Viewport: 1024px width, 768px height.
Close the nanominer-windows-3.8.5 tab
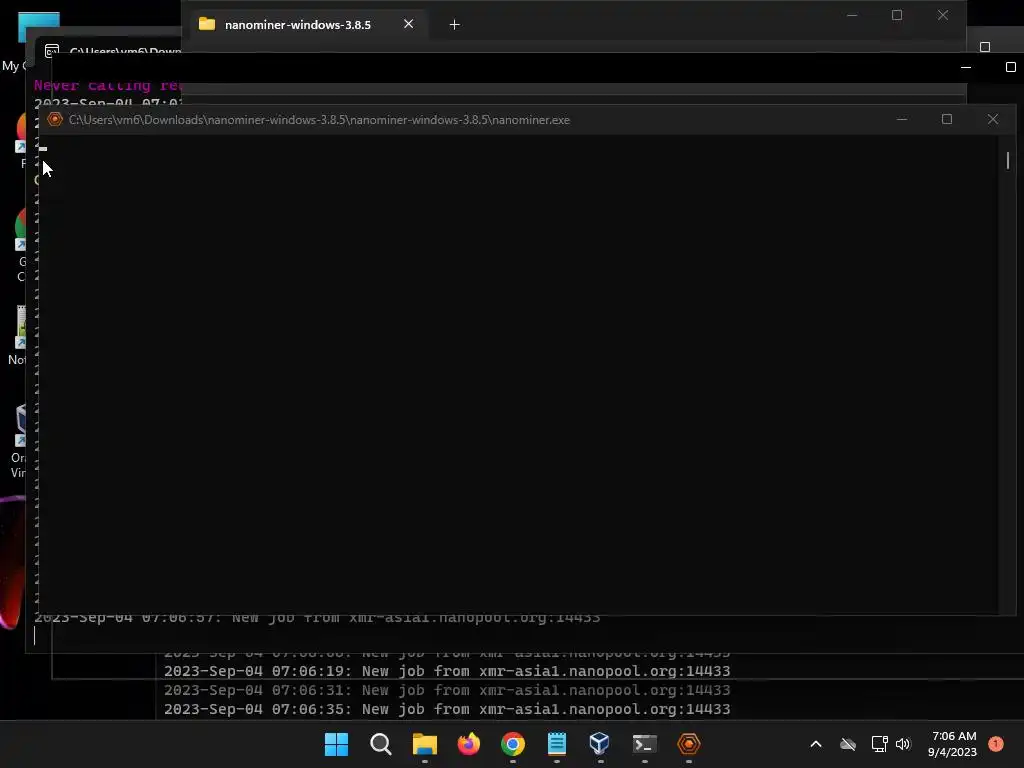[x=408, y=24]
